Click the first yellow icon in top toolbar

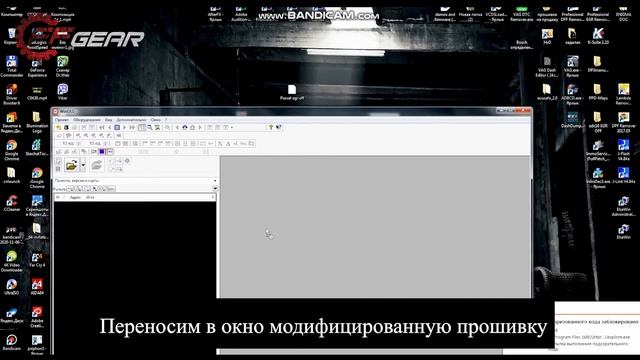tap(59, 127)
